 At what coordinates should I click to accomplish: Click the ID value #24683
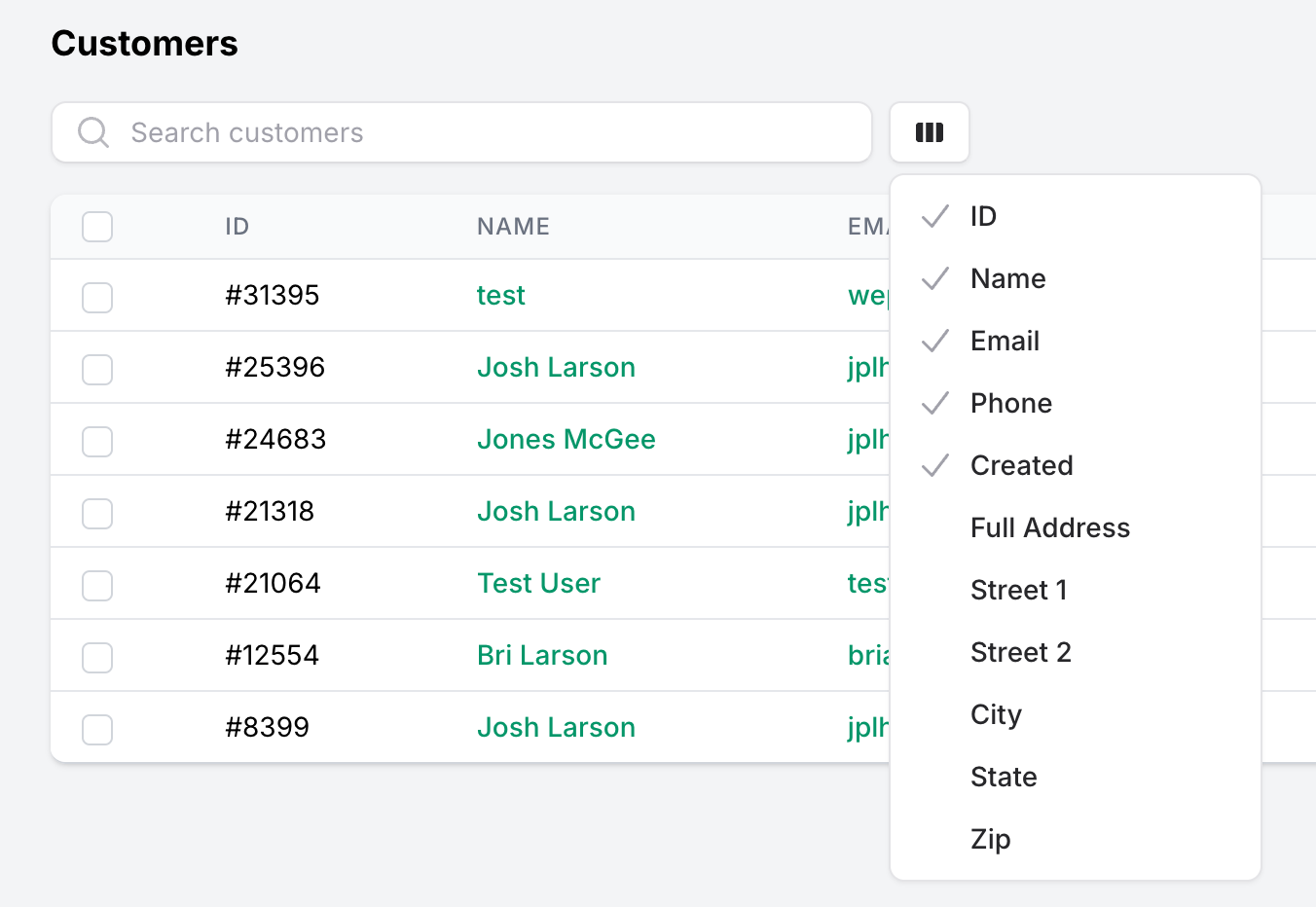[x=275, y=439]
